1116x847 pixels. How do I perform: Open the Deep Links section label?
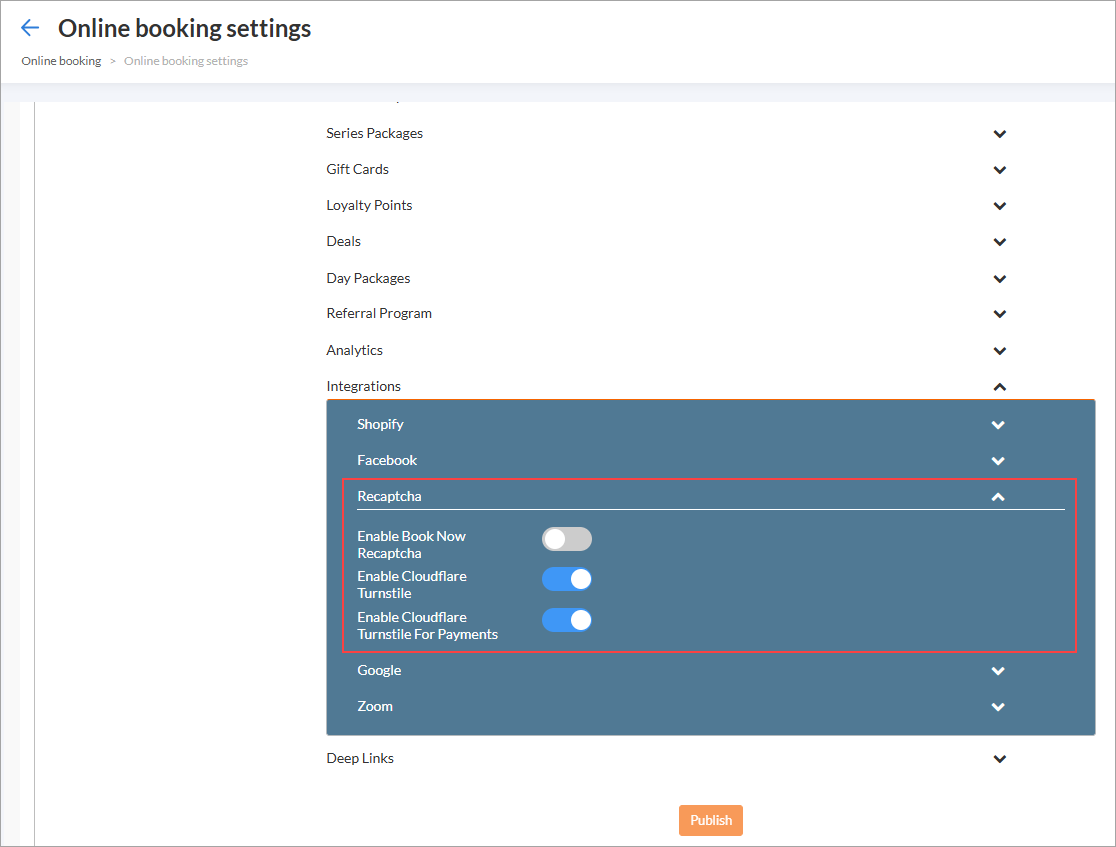click(360, 758)
